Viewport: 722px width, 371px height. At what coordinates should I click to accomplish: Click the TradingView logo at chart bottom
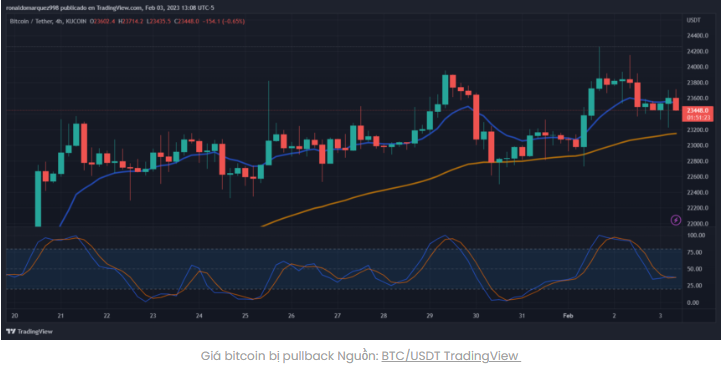(29, 331)
